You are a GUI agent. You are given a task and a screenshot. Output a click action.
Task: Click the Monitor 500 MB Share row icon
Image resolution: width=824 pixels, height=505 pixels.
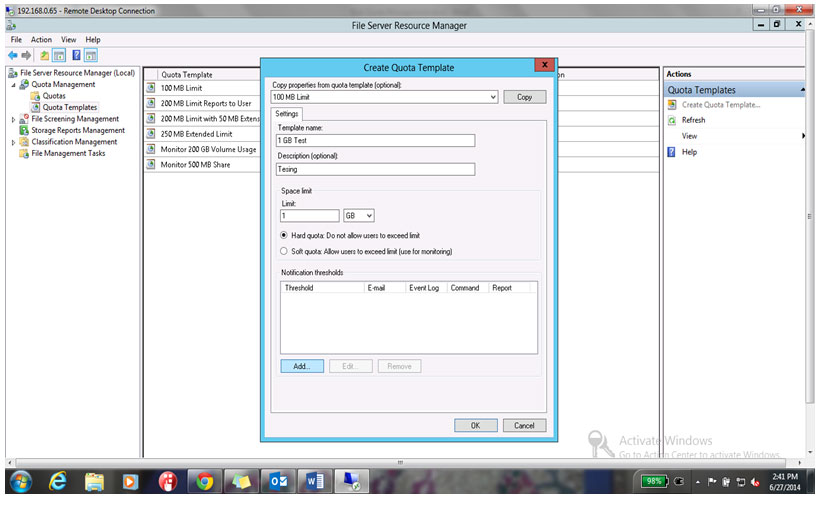coord(151,164)
